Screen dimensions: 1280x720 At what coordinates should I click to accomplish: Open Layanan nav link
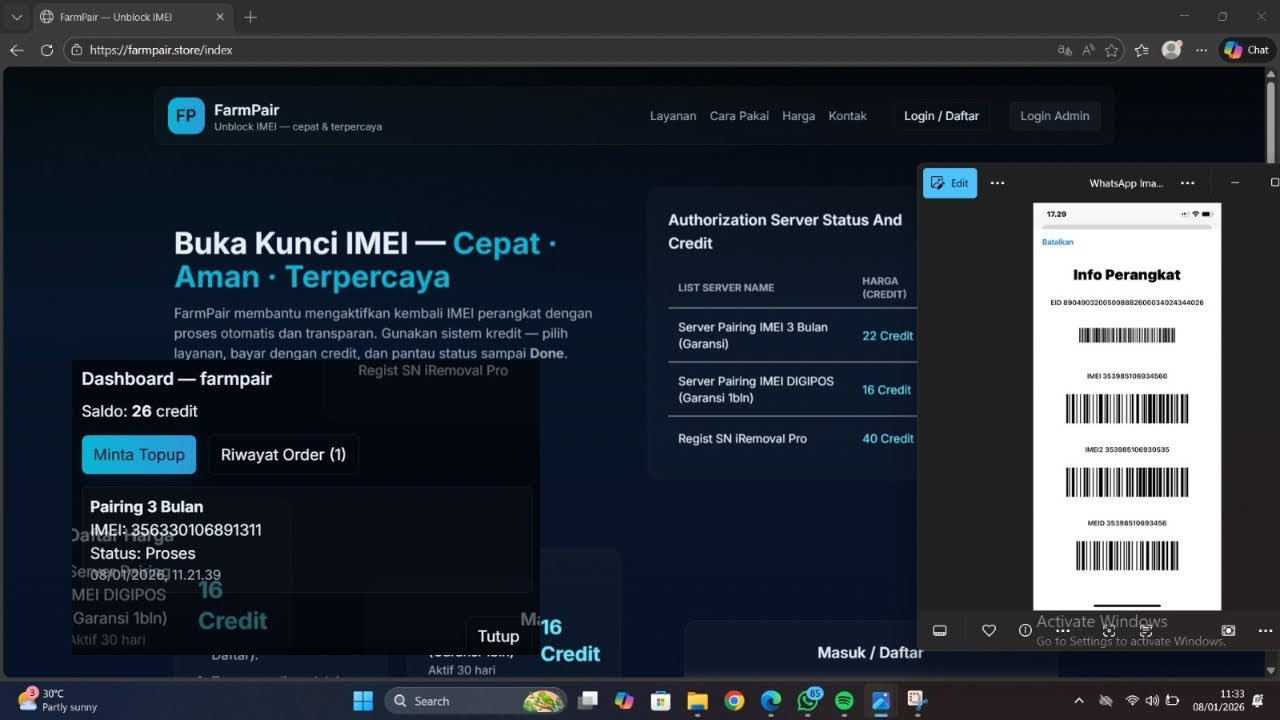tap(673, 116)
